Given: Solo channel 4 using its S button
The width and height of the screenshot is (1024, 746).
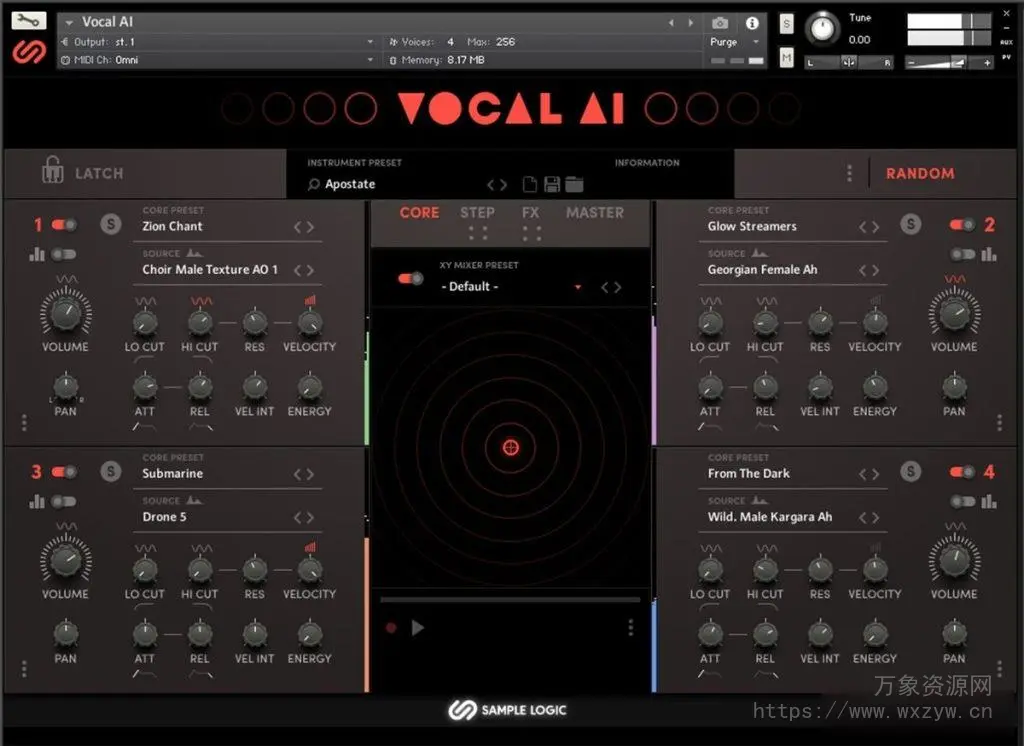Looking at the screenshot, I should [x=911, y=471].
